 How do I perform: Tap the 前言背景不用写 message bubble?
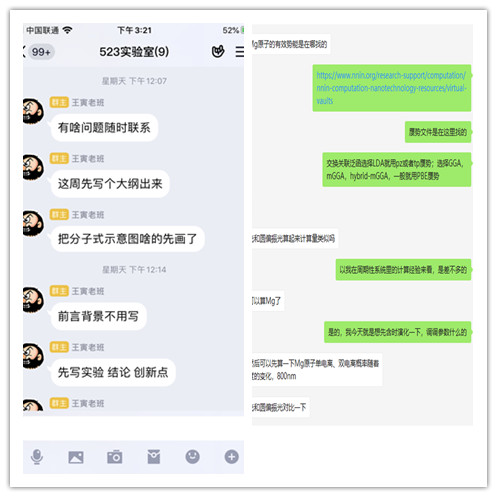tap(98, 316)
